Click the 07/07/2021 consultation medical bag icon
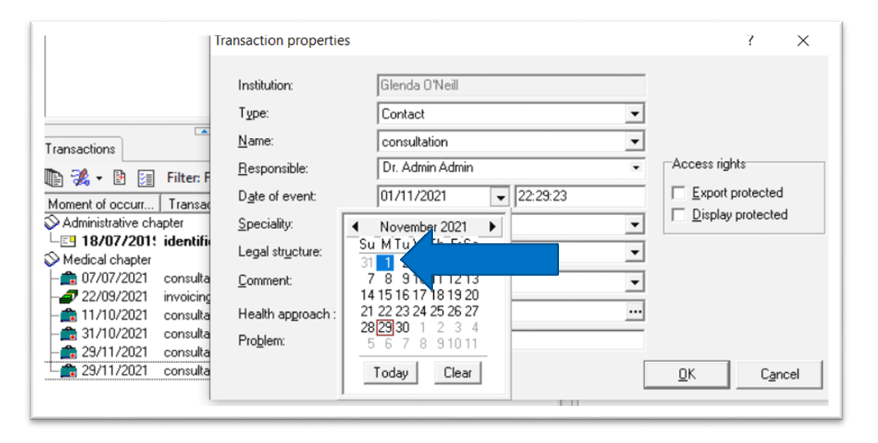This screenshot has height=443, width=878. tap(69, 277)
